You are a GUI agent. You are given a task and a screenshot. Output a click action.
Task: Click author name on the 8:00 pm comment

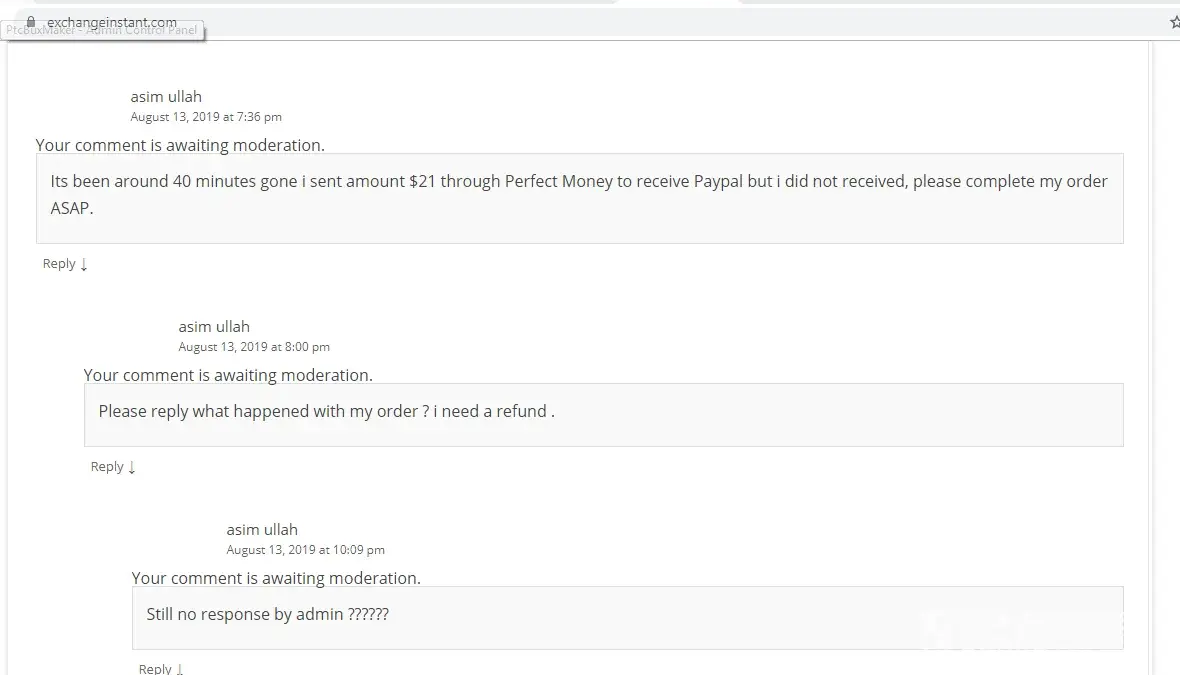pos(214,327)
